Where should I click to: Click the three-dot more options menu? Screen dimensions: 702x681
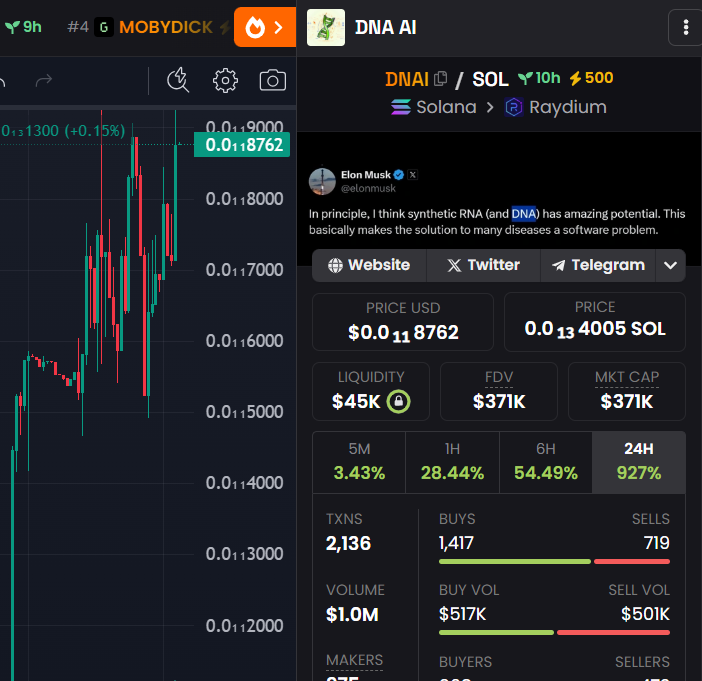tap(685, 27)
